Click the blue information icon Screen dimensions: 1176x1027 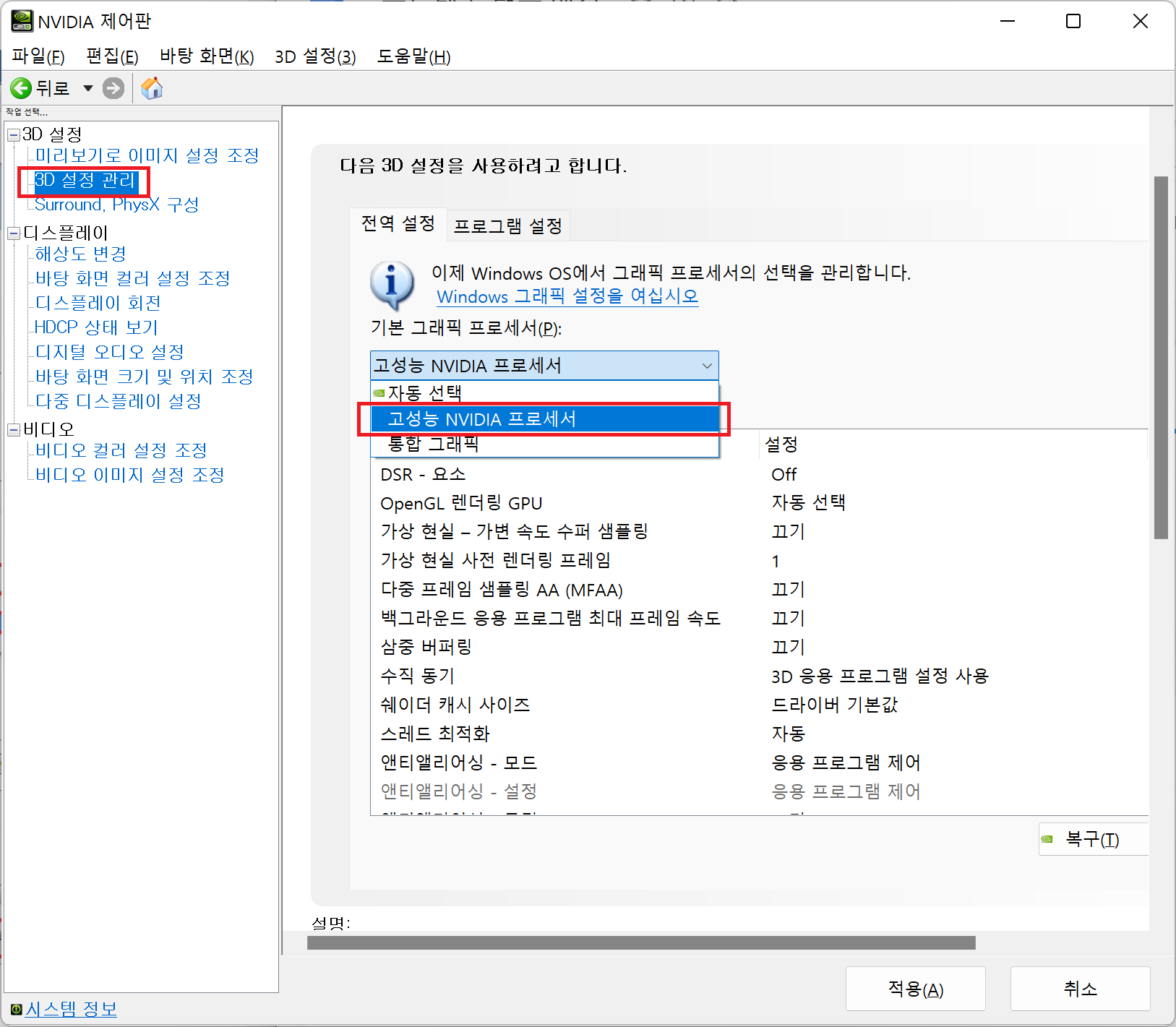coord(392,285)
